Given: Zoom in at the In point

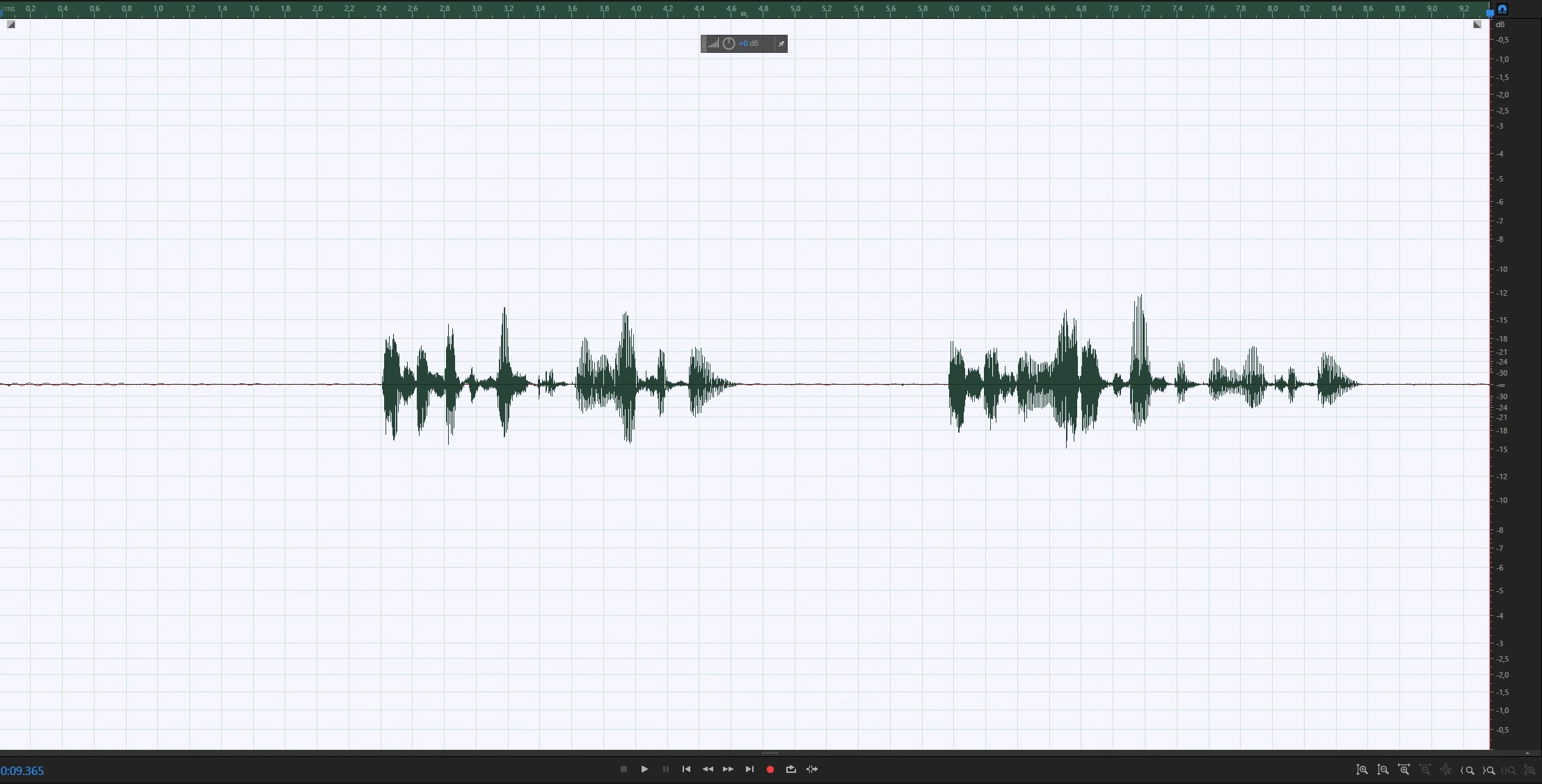Looking at the screenshot, I should [1468, 770].
